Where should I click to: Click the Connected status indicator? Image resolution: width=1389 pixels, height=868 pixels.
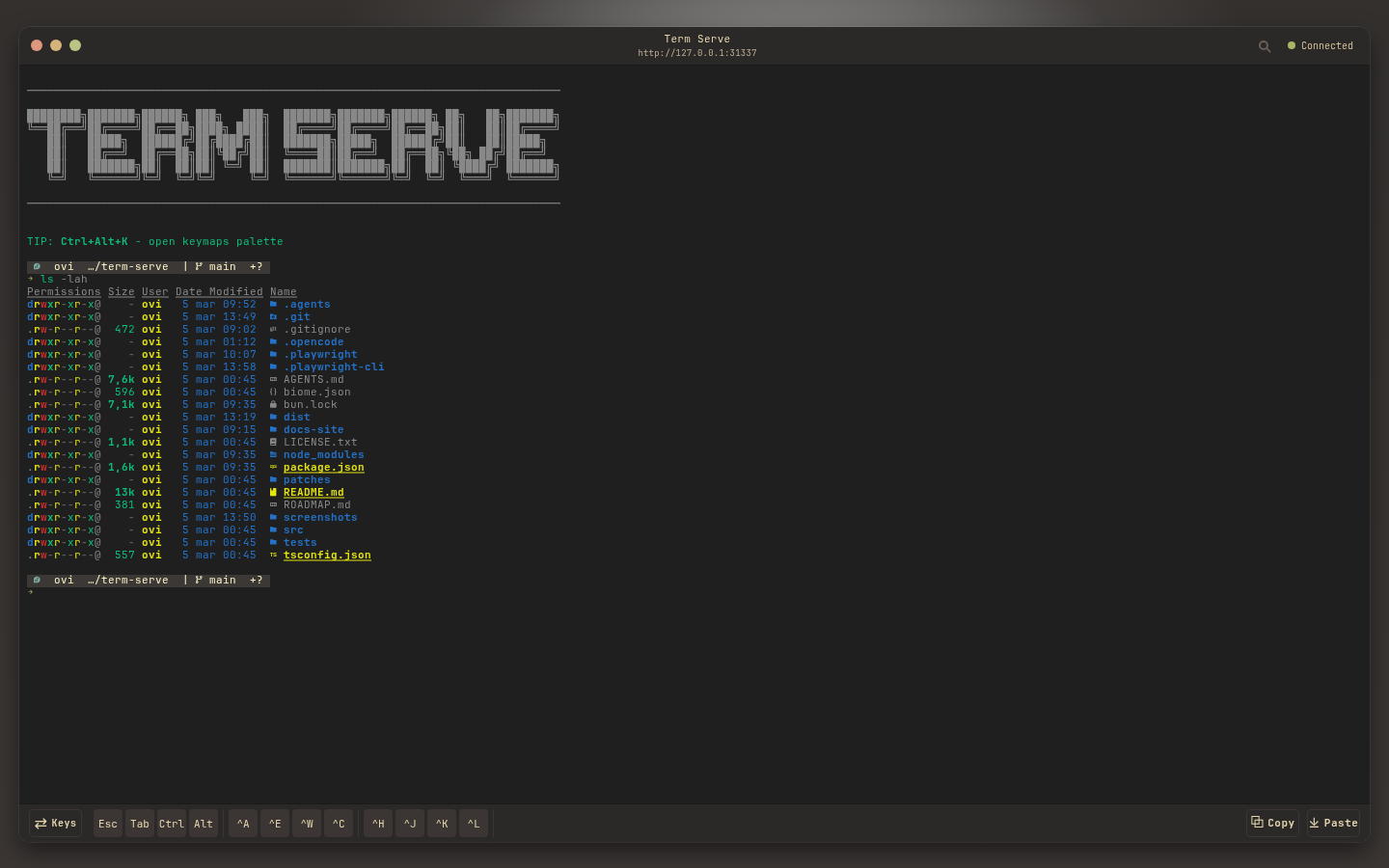[x=1320, y=45]
